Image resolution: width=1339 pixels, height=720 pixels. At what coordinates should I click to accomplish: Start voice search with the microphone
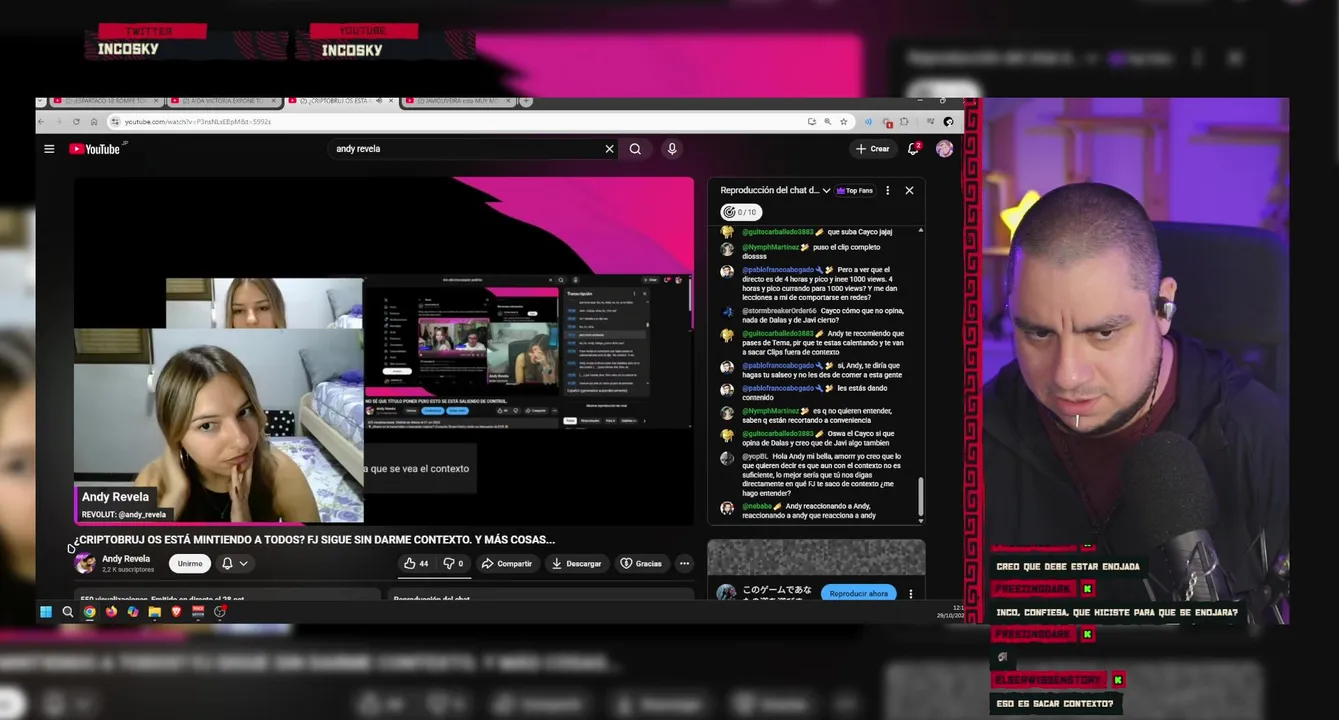click(672, 149)
